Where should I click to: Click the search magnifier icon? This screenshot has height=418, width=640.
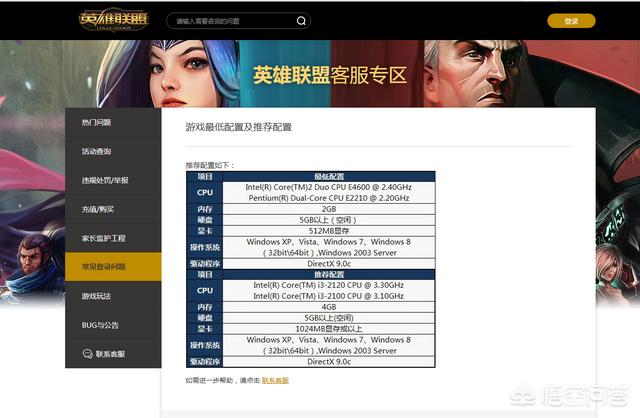(301, 21)
